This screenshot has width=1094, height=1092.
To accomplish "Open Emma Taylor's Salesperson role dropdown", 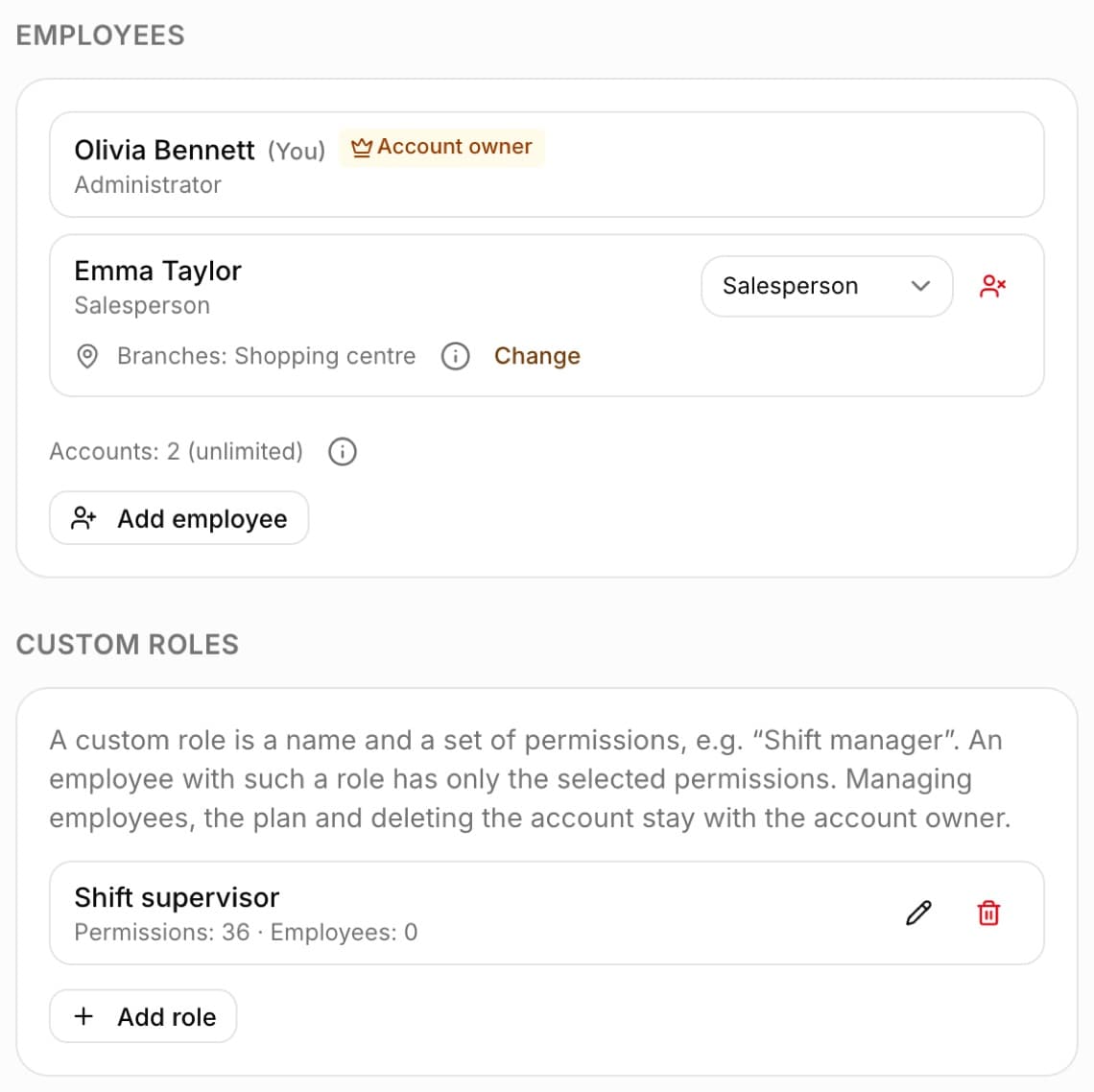I will (826, 286).
